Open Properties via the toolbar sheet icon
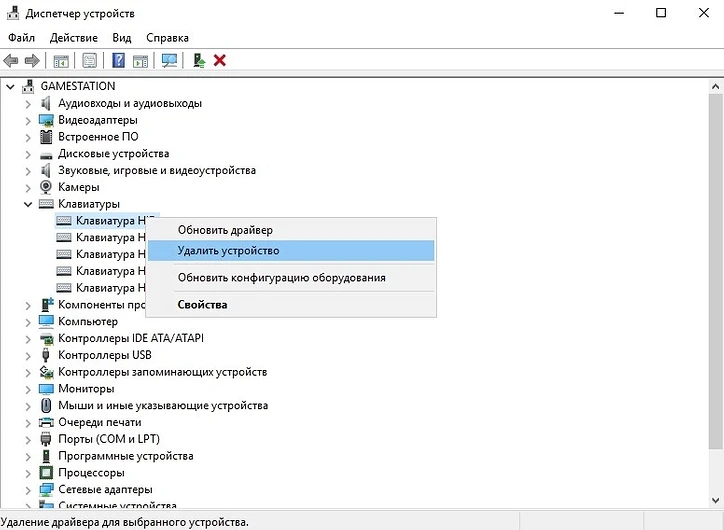The width and height of the screenshot is (724, 530). (x=89, y=60)
